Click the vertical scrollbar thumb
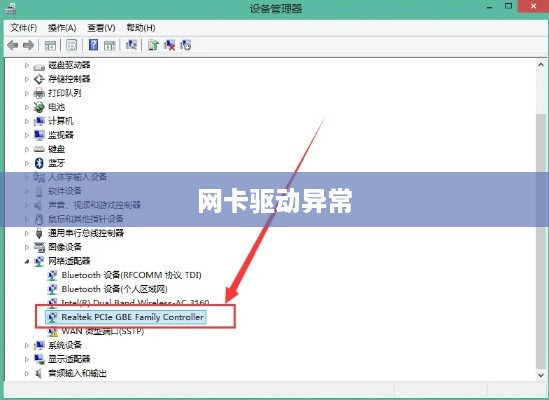This screenshot has width=549, height=400. (541, 242)
